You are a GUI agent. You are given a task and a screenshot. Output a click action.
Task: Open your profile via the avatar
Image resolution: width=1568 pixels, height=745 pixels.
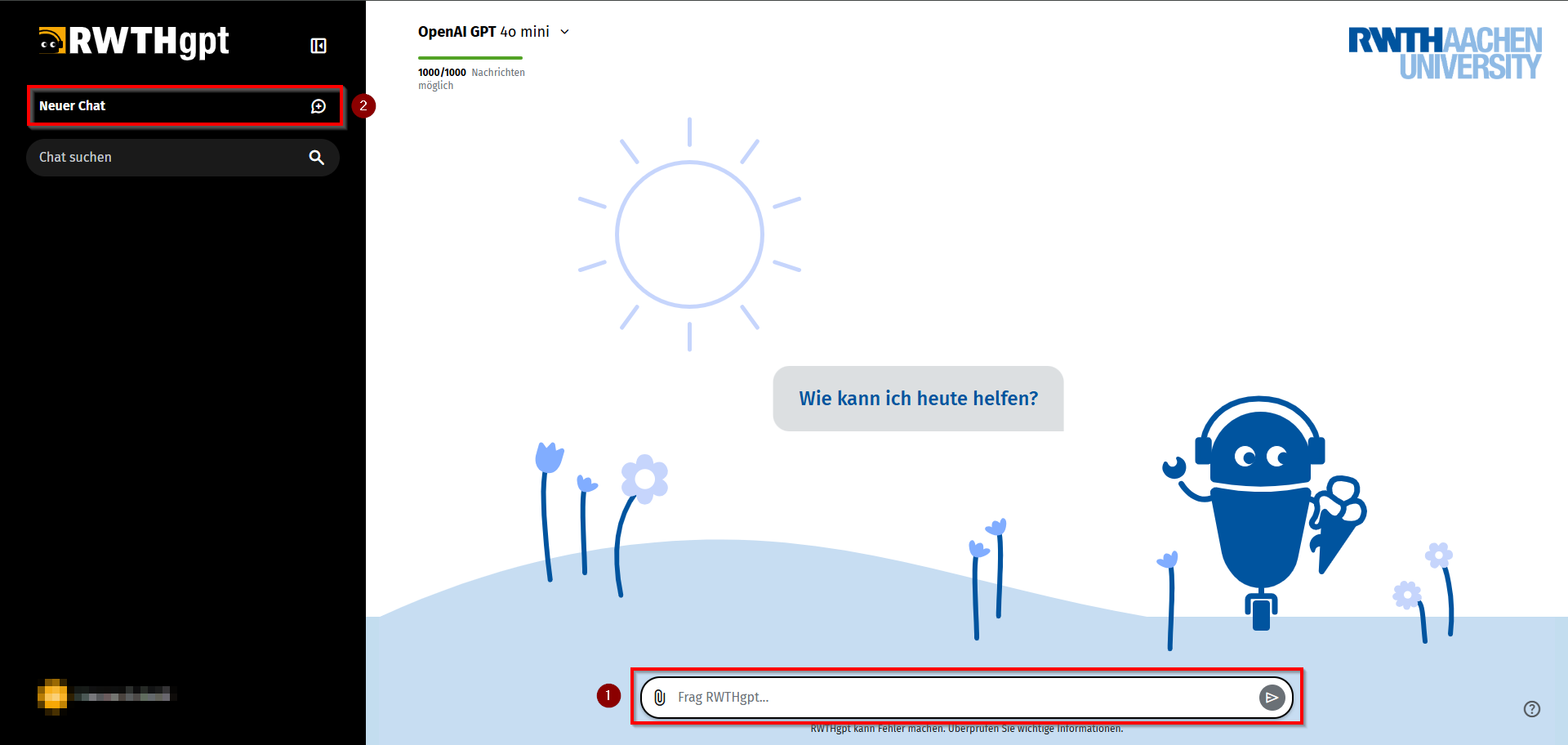[x=52, y=694]
